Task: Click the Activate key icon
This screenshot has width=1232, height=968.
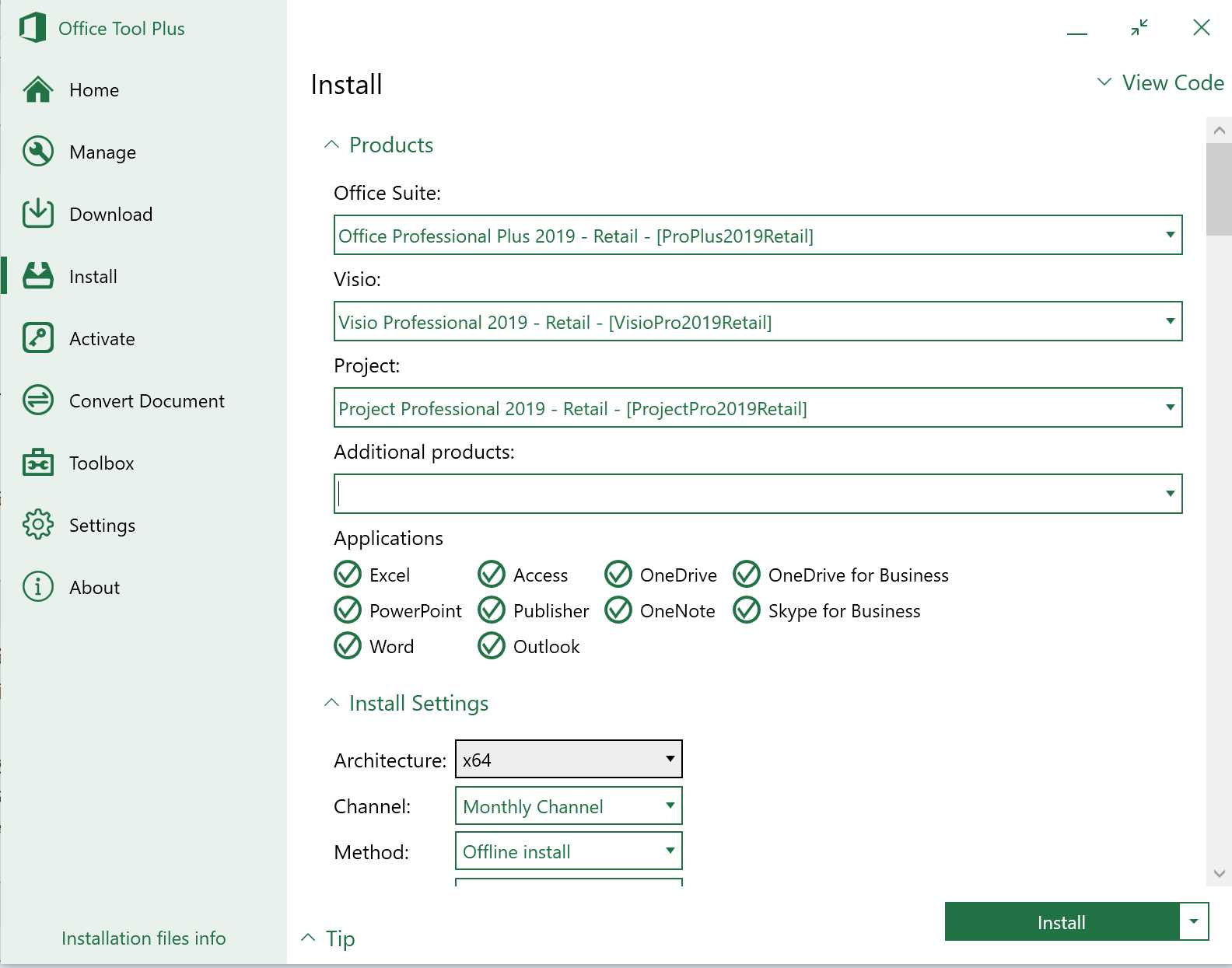Action: point(38,338)
